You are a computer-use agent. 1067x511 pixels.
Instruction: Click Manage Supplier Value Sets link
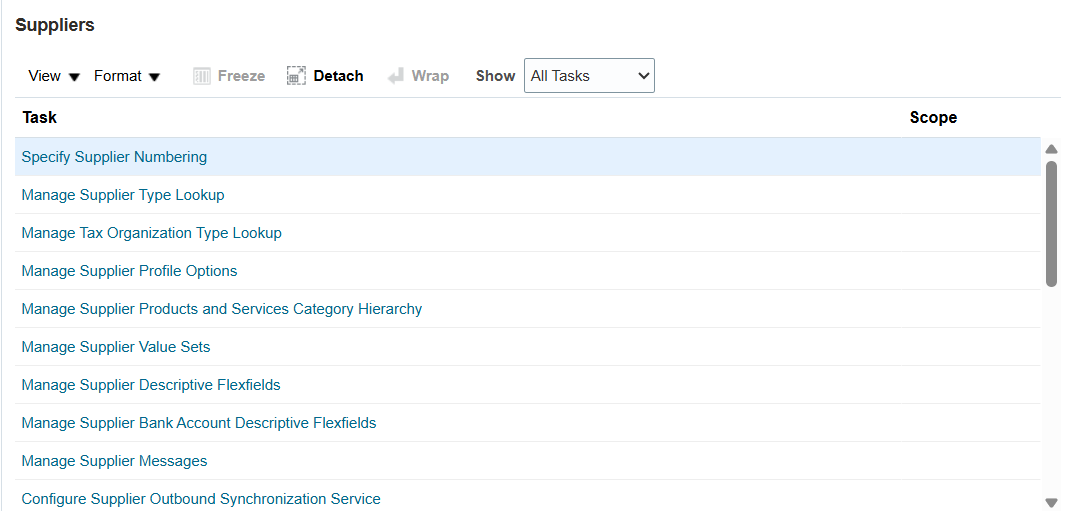point(116,347)
